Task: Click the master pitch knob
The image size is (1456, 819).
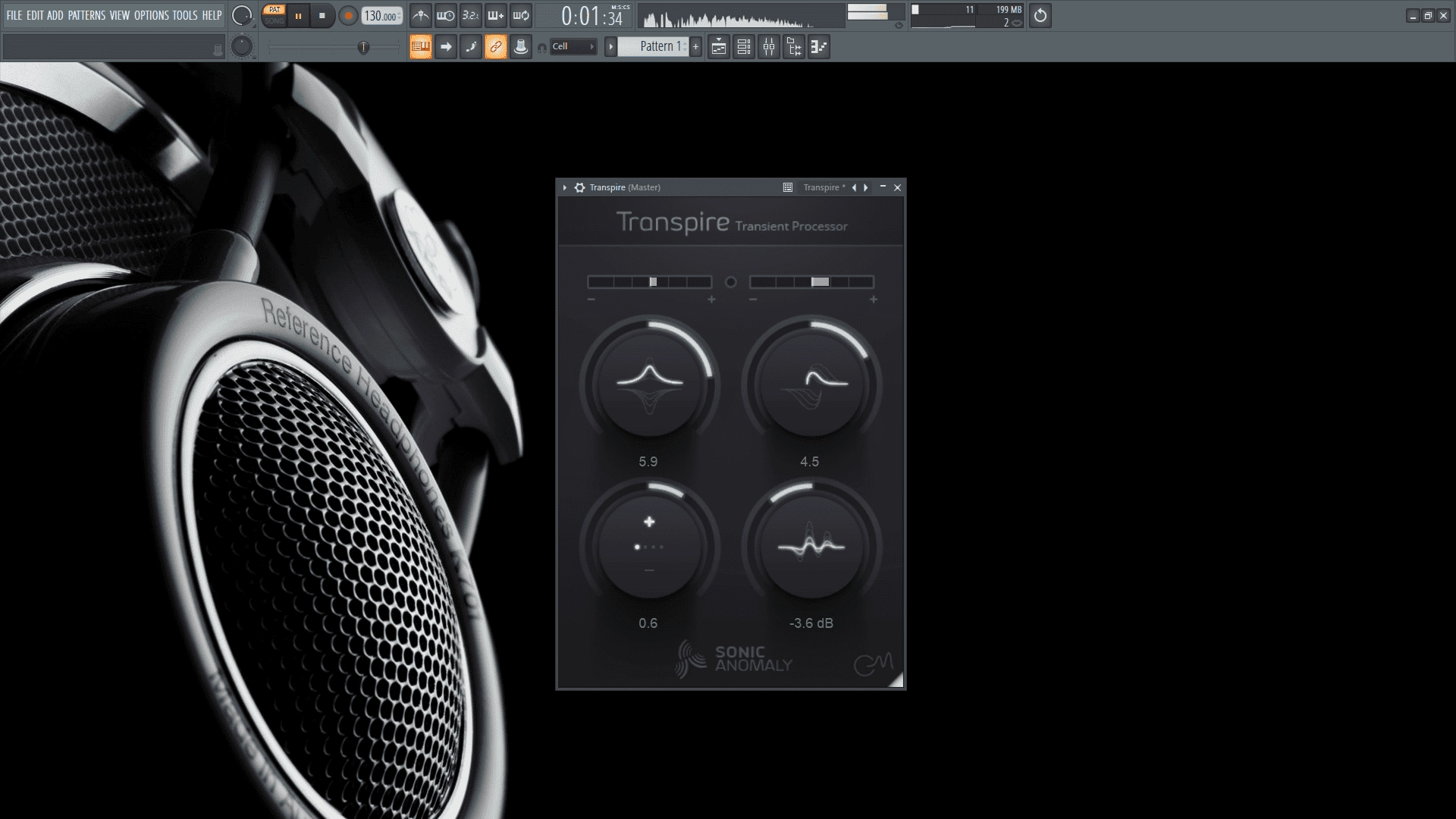Action: pyautogui.click(x=241, y=47)
